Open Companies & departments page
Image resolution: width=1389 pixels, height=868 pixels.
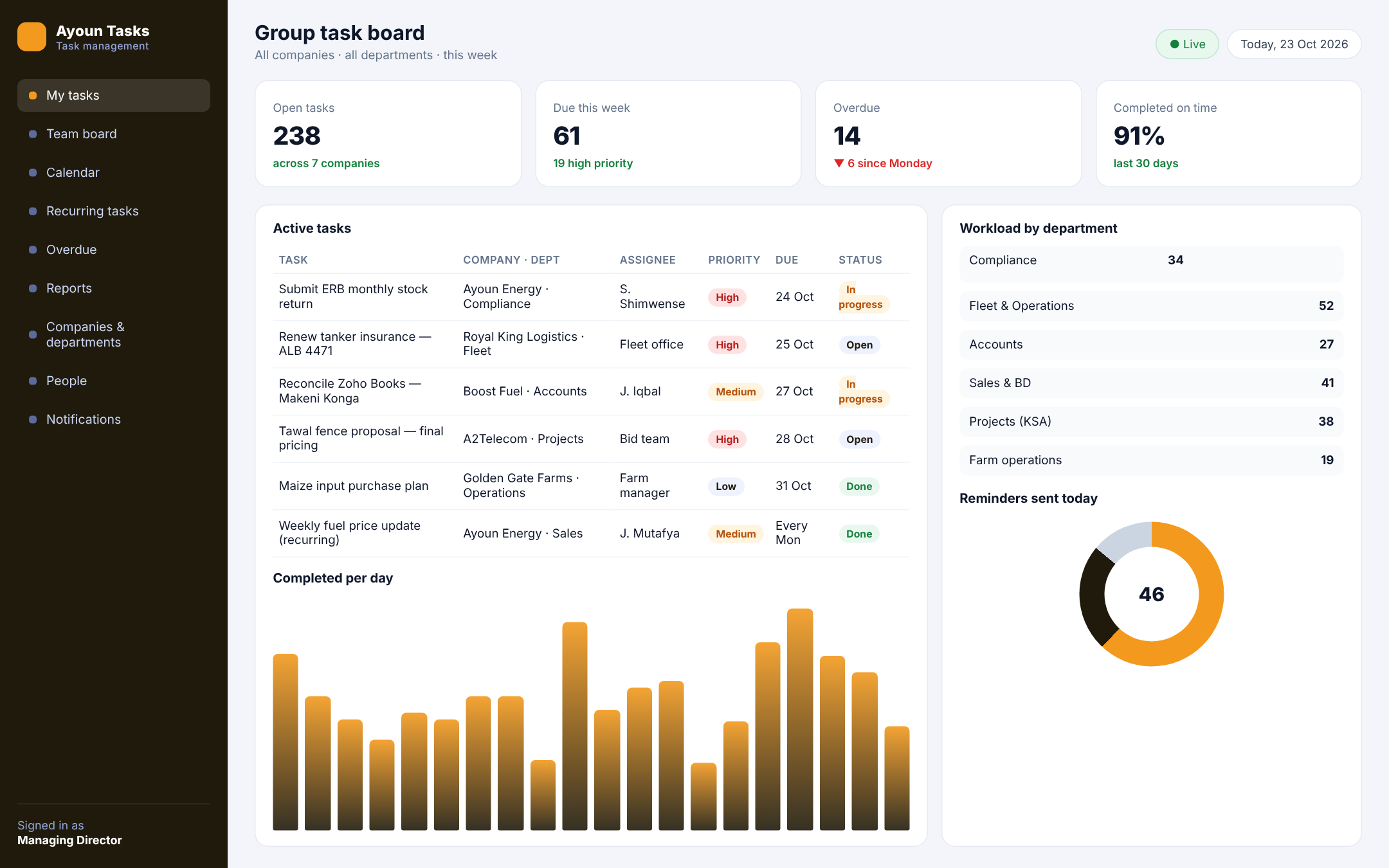[114, 334]
